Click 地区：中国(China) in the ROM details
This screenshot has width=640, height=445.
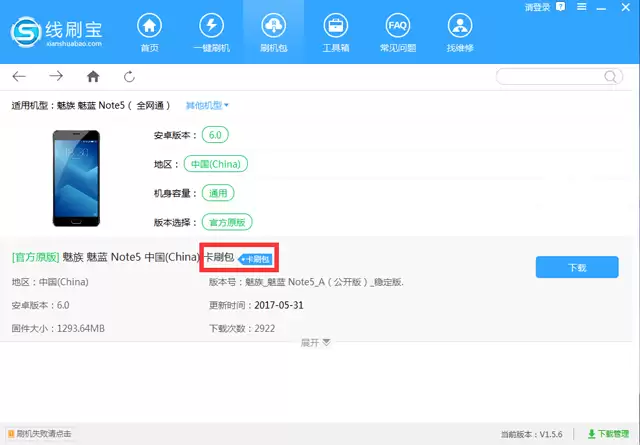[50, 282]
